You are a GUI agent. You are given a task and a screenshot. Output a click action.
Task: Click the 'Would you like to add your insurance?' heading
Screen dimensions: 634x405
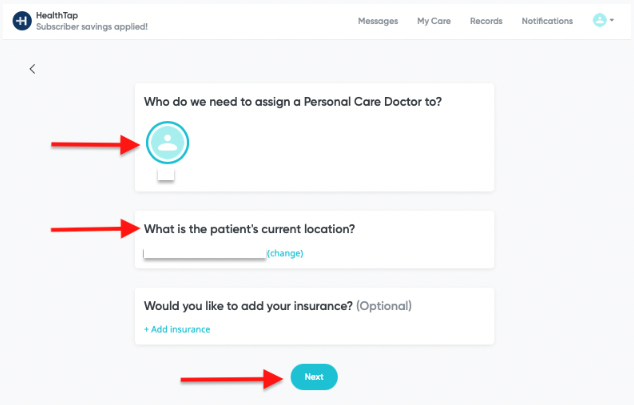pos(248,306)
